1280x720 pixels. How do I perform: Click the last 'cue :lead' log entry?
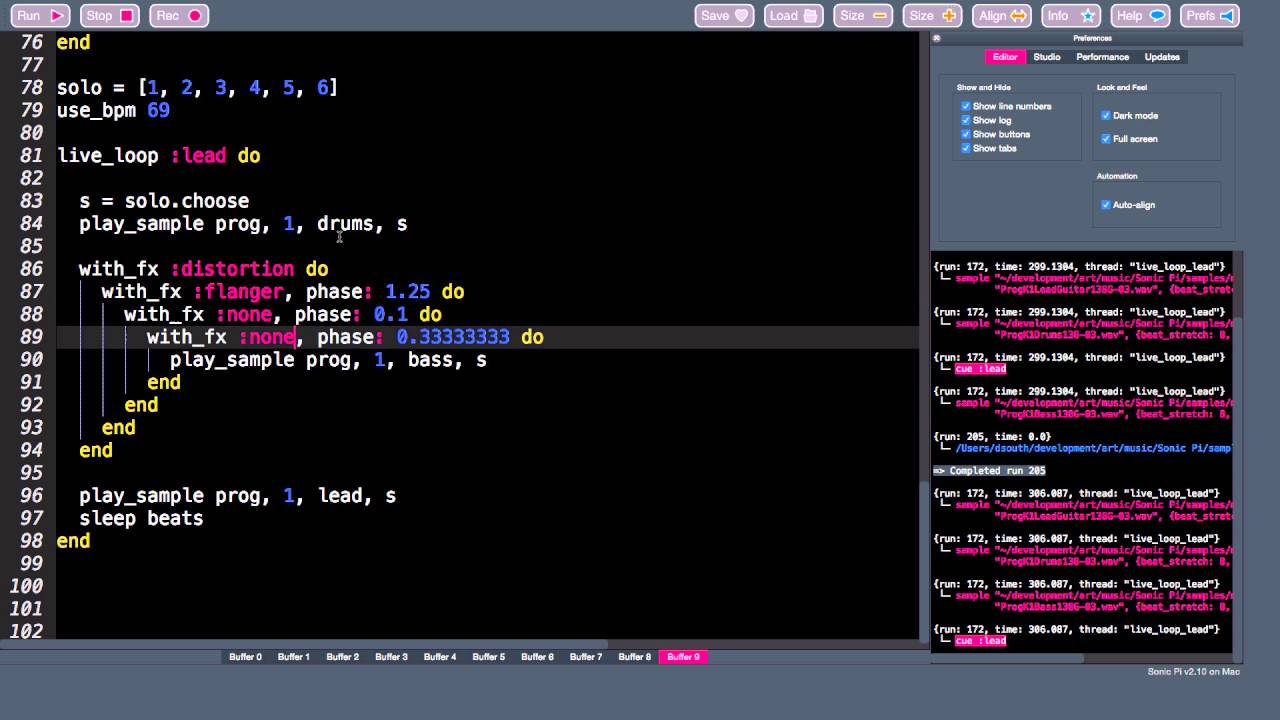(x=980, y=641)
